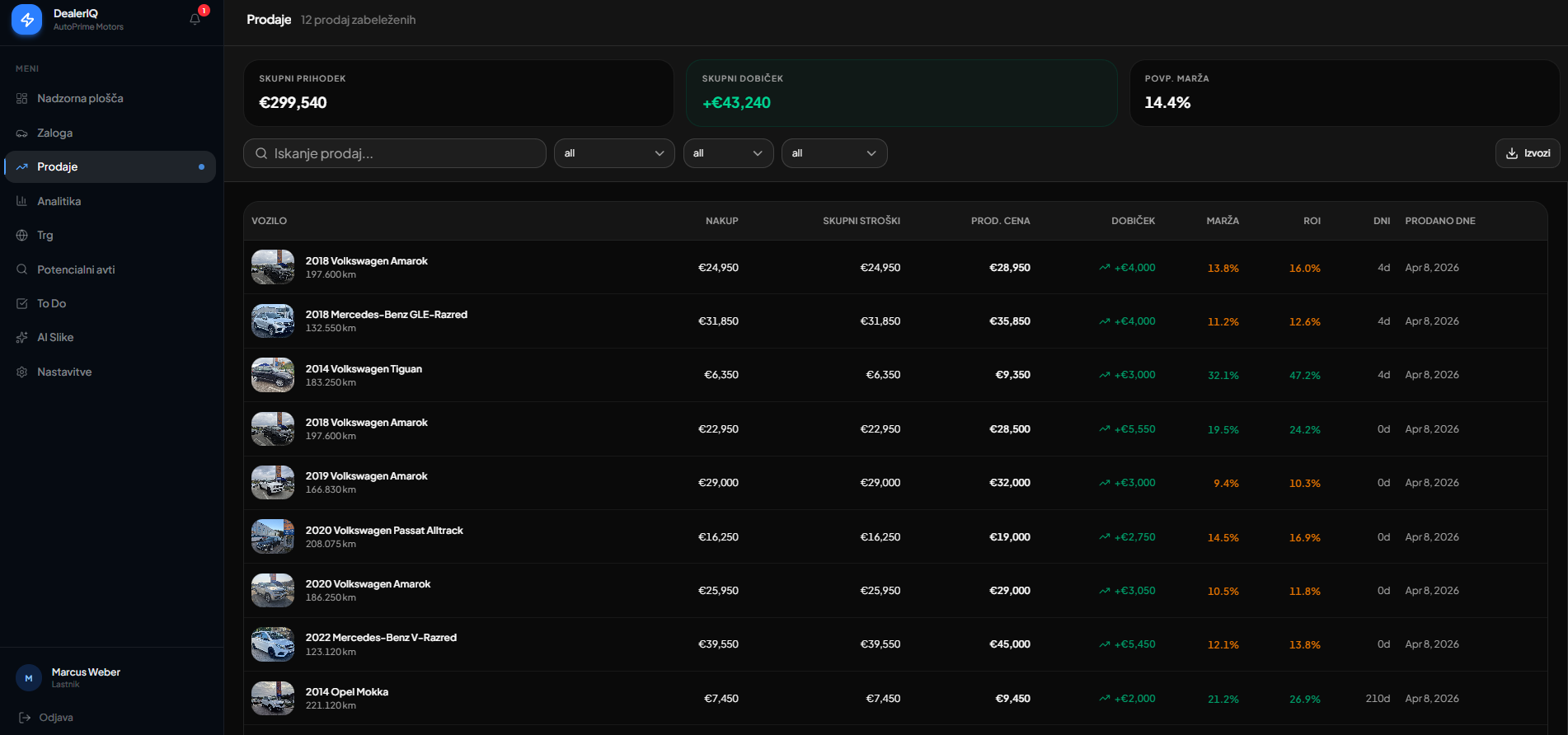The image size is (1568, 735).
Task: Open the 2014 Opel Mokka thumbnail
Action: 273,698
